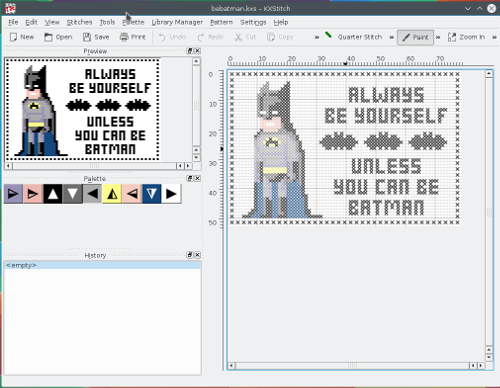Print the pattern with Print button

coord(133,37)
